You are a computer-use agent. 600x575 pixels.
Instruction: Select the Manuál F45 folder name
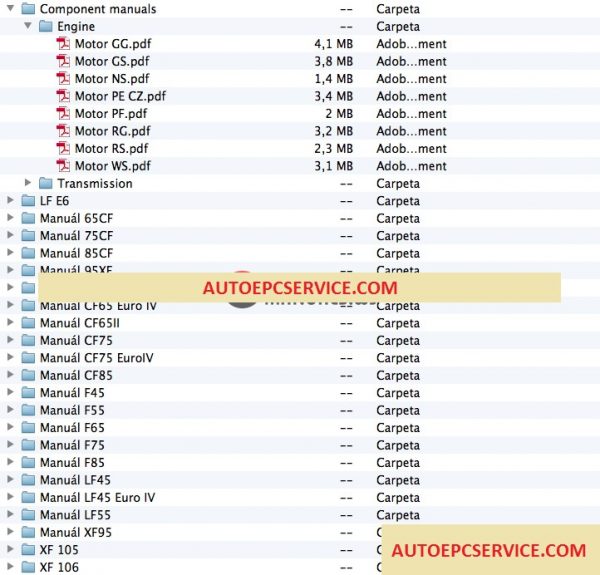click(72, 393)
